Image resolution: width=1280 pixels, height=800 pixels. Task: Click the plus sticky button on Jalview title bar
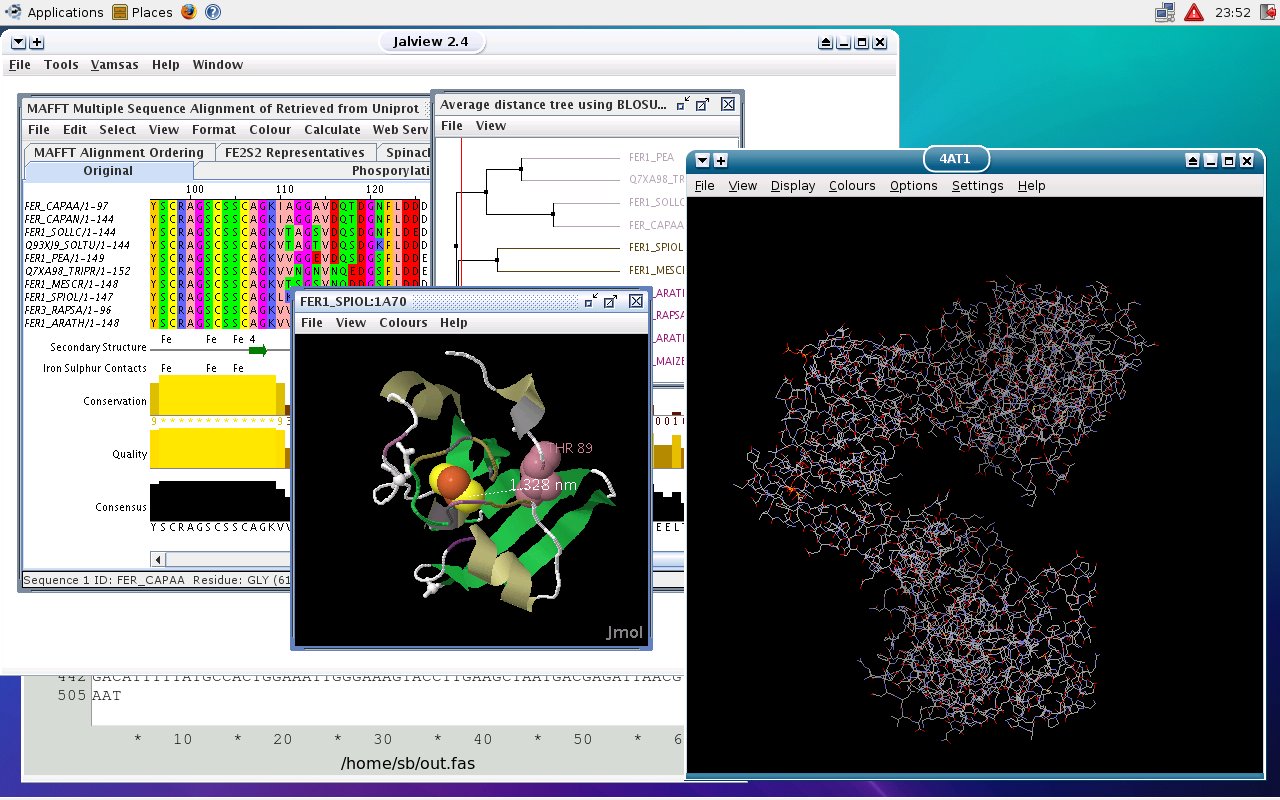coord(37,43)
